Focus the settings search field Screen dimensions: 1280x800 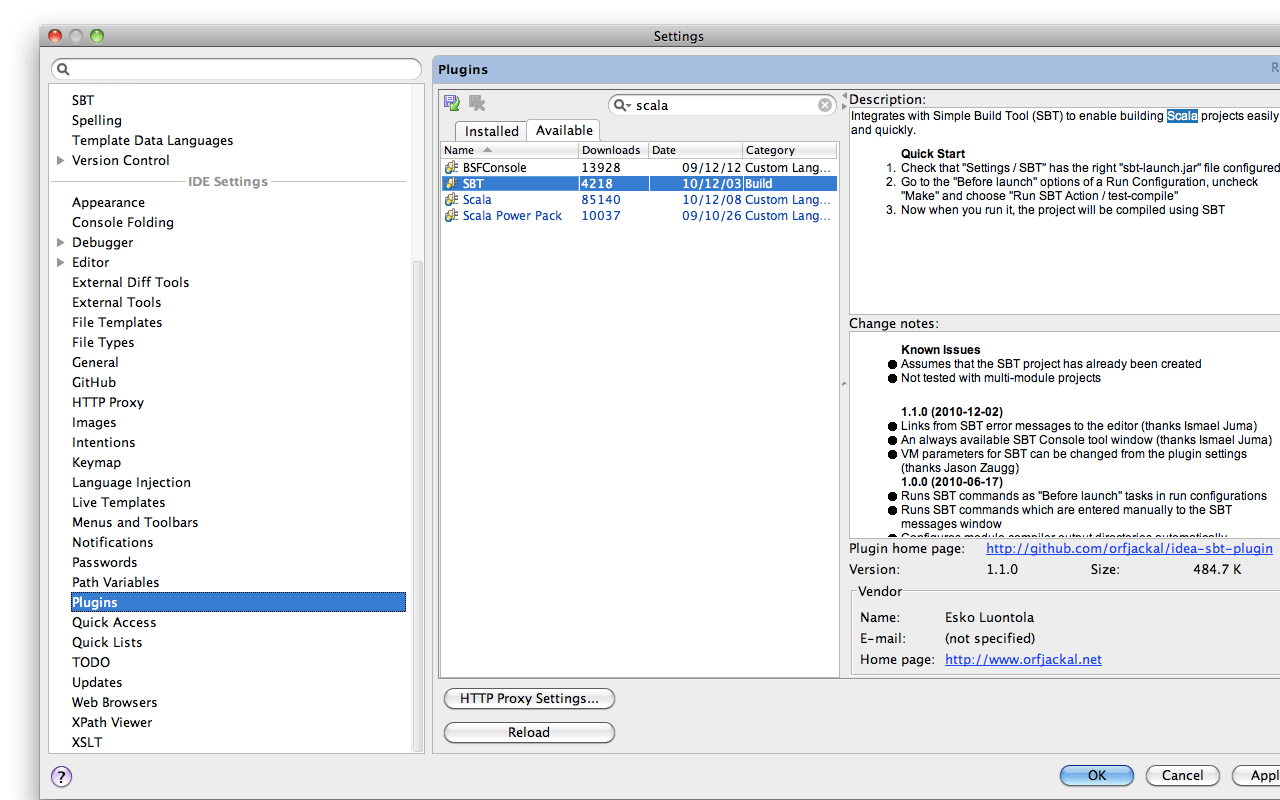click(x=237, y=70)
